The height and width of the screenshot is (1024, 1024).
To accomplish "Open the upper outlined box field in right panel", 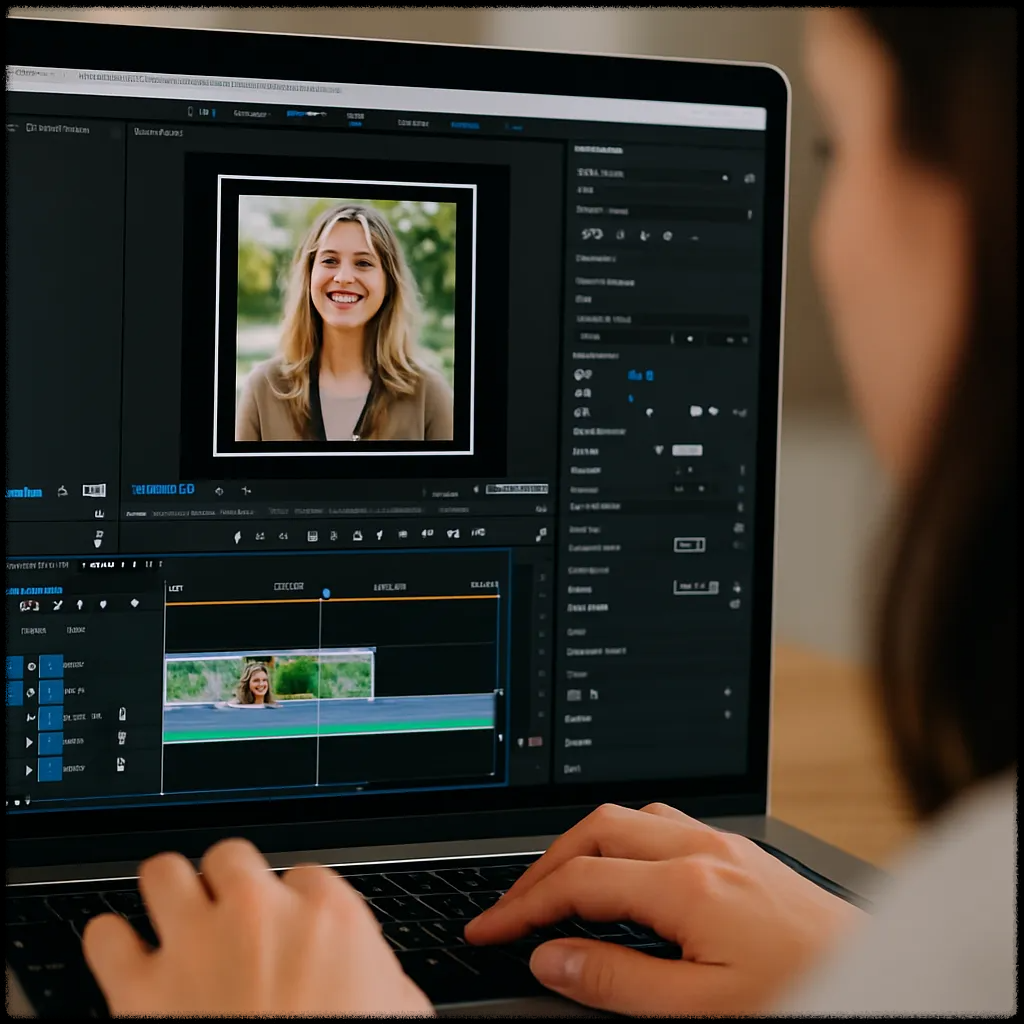I will point(690,545).
